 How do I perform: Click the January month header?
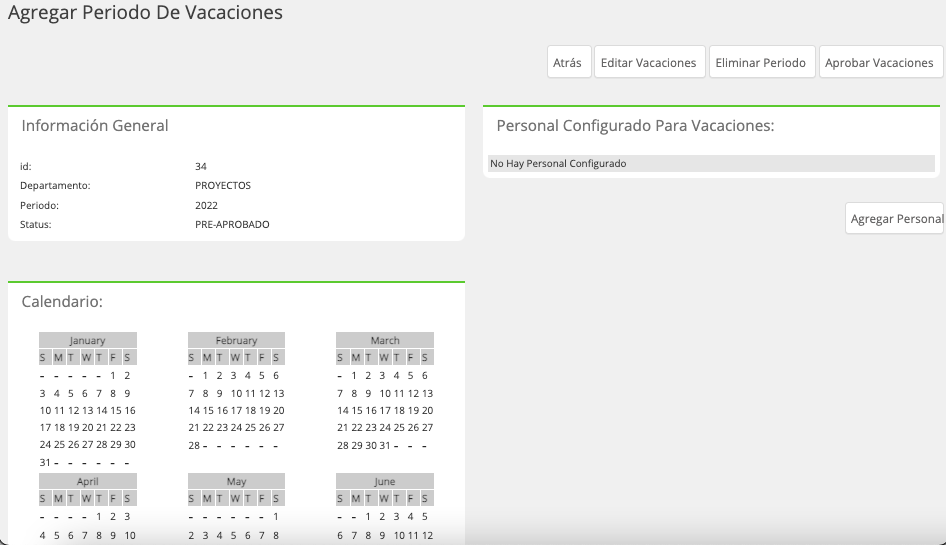[87, 340]
